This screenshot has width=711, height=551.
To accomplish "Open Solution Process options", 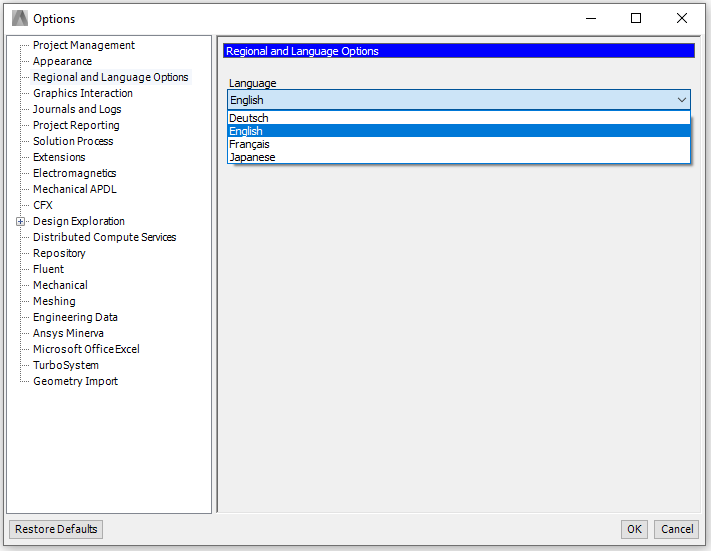I will click(73, 141).
